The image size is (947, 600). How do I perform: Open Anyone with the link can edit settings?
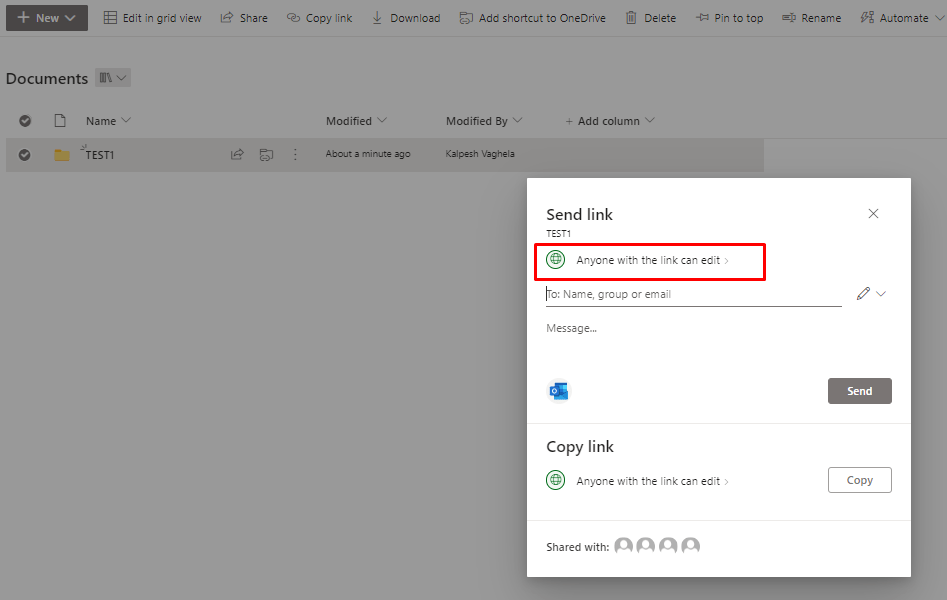(649, 261)
